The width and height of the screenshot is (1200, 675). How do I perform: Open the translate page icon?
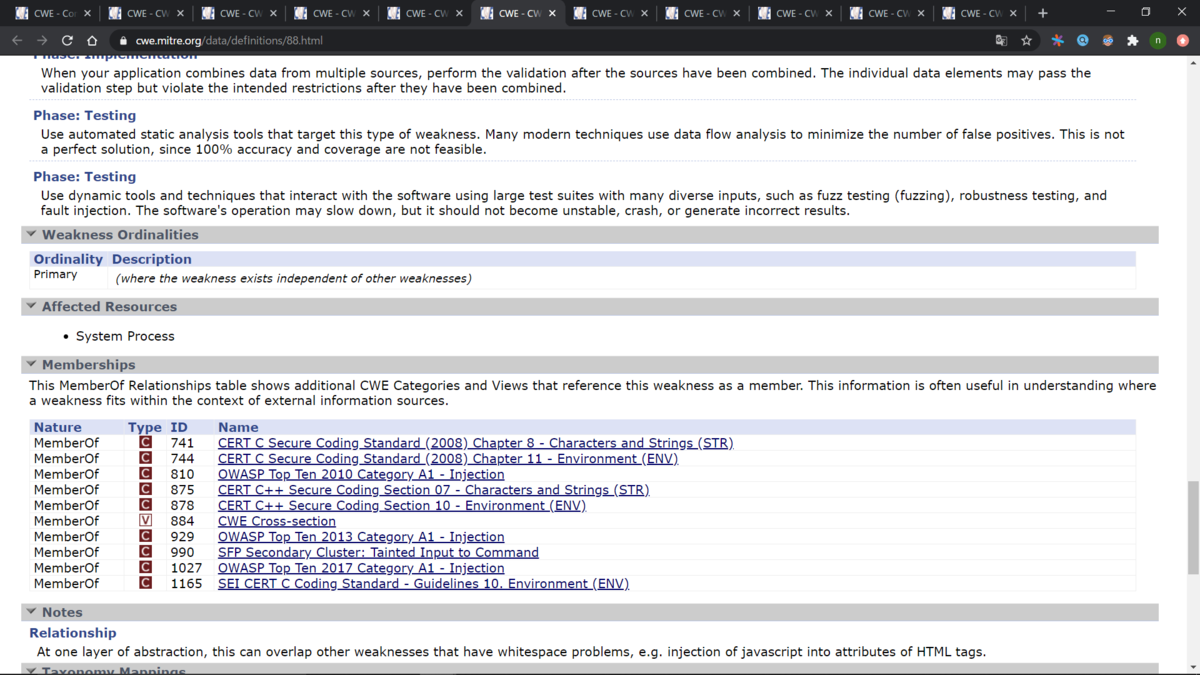point(1001,41)
